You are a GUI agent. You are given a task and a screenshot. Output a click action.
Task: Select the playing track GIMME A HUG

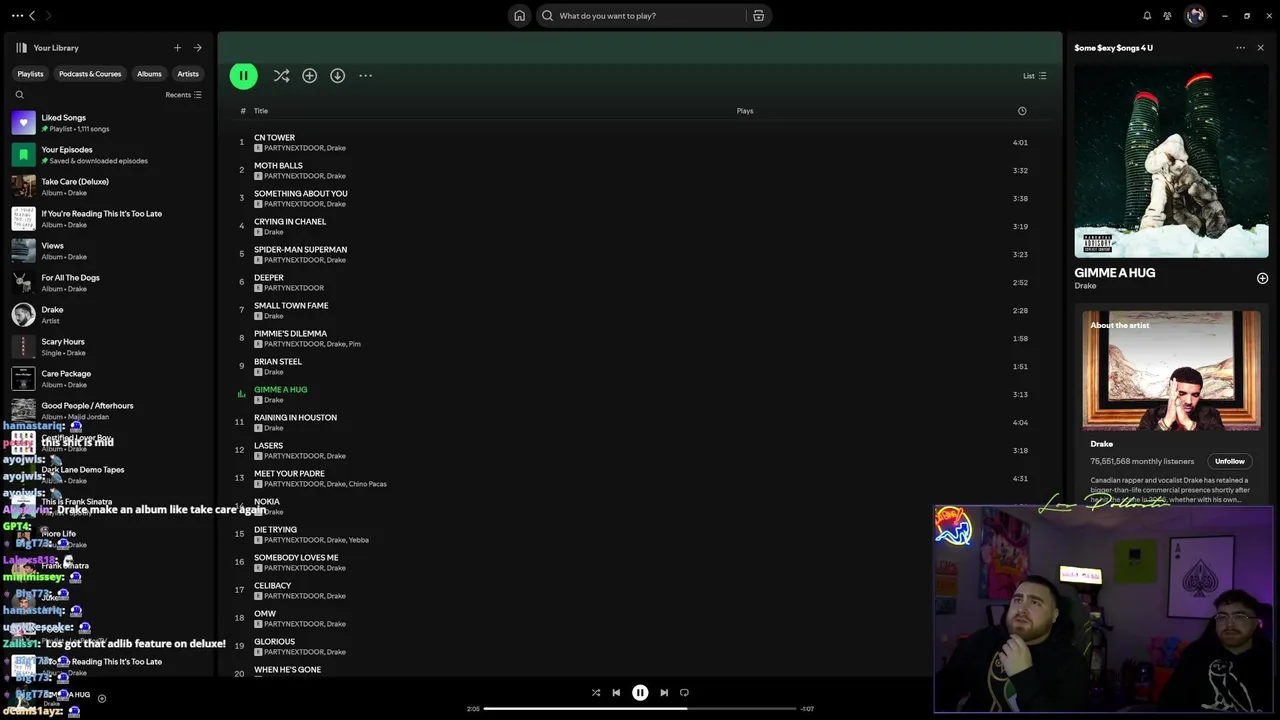click(640, 394)
